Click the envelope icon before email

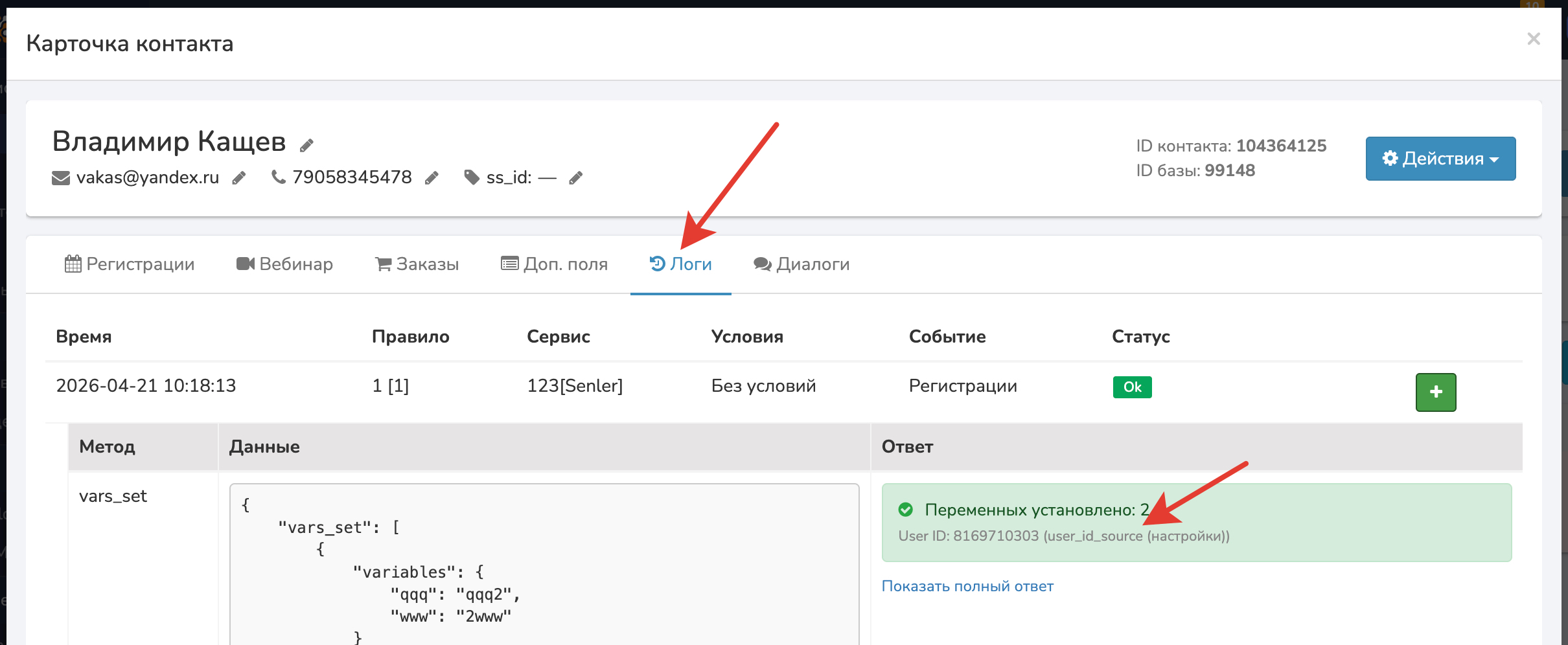point(61,177)
